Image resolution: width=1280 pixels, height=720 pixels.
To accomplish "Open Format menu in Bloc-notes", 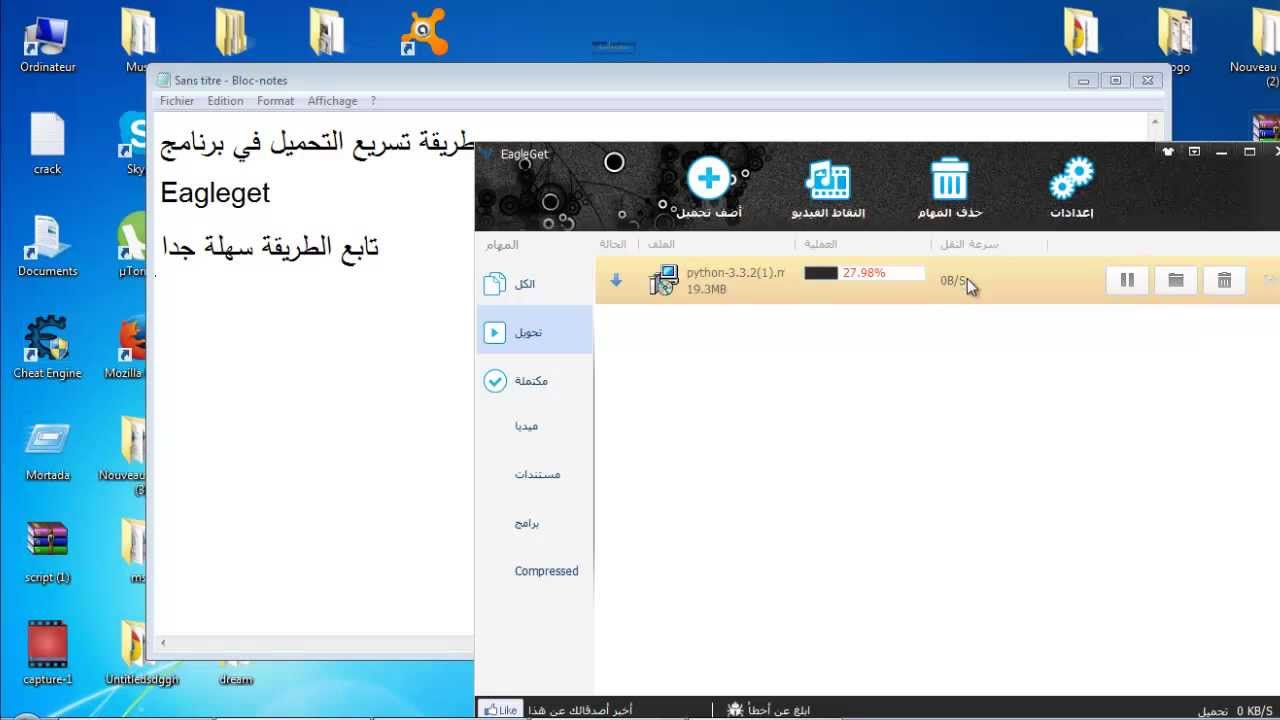I will [275, 101].
